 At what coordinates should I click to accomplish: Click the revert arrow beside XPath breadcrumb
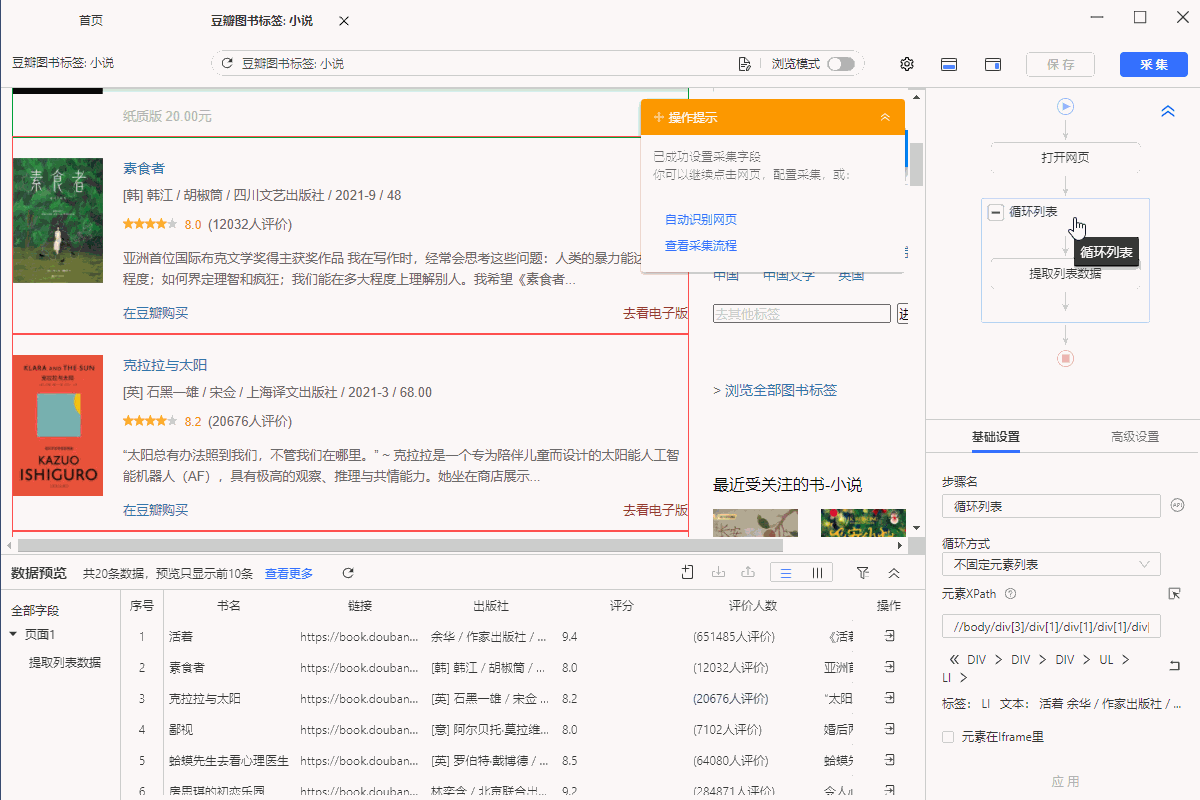[x=1175, y=666]
